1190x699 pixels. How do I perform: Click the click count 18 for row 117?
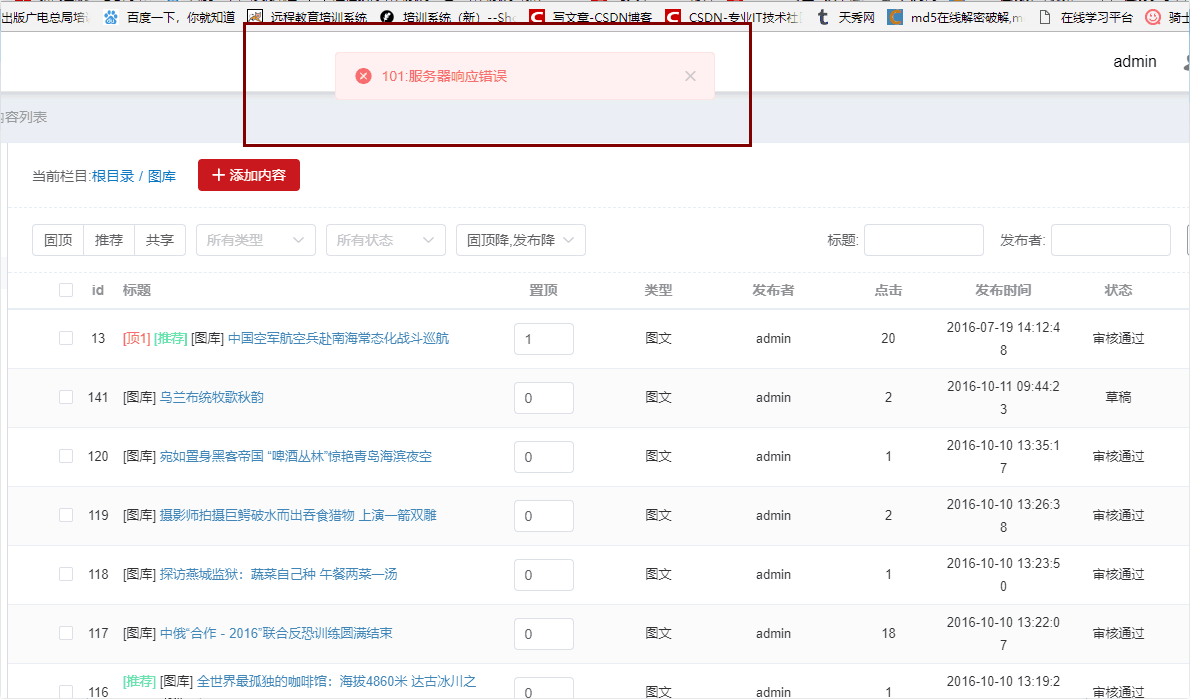coord(889,633)
